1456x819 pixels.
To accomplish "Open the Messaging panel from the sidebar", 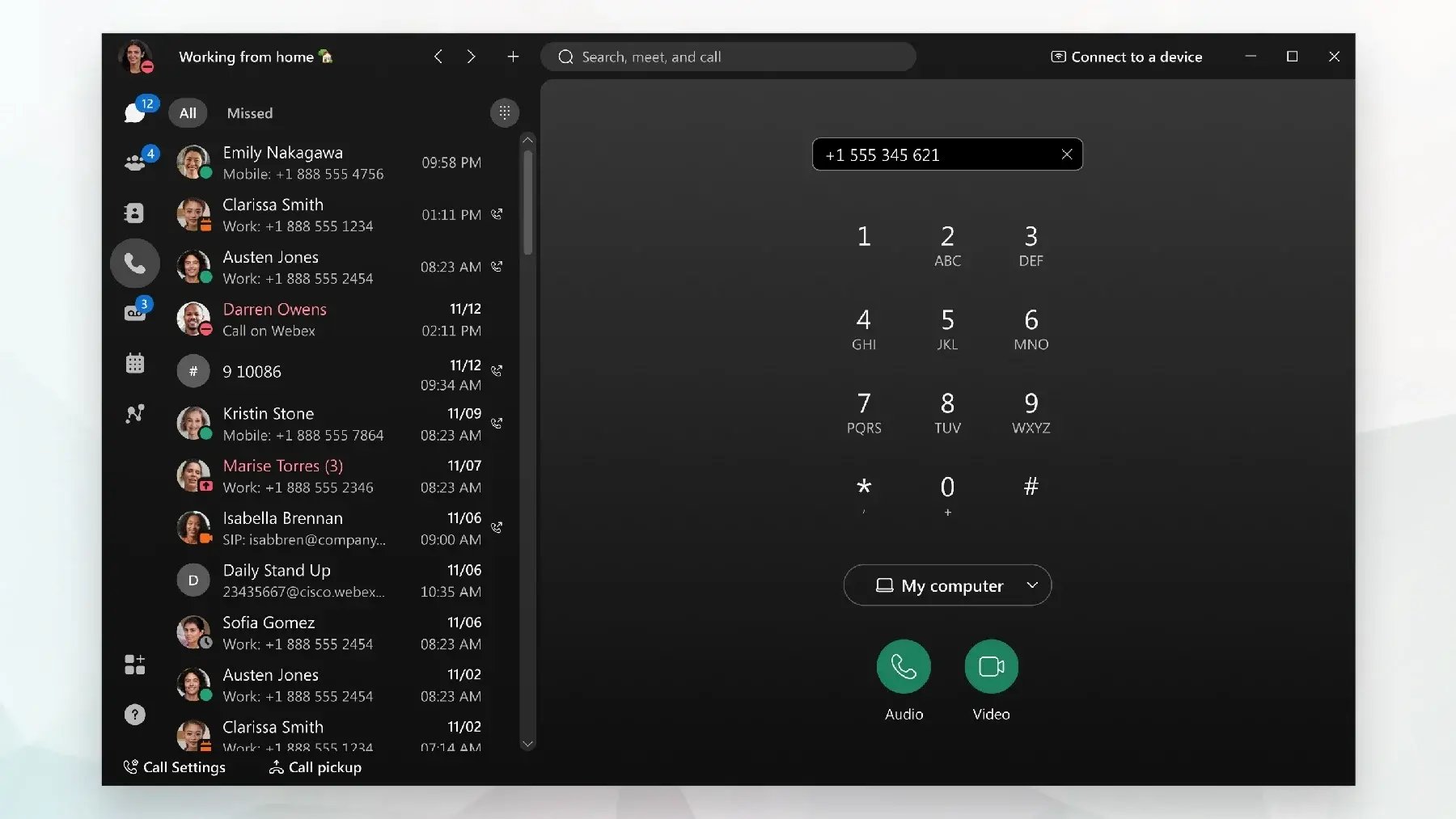I will pos(135,112).
